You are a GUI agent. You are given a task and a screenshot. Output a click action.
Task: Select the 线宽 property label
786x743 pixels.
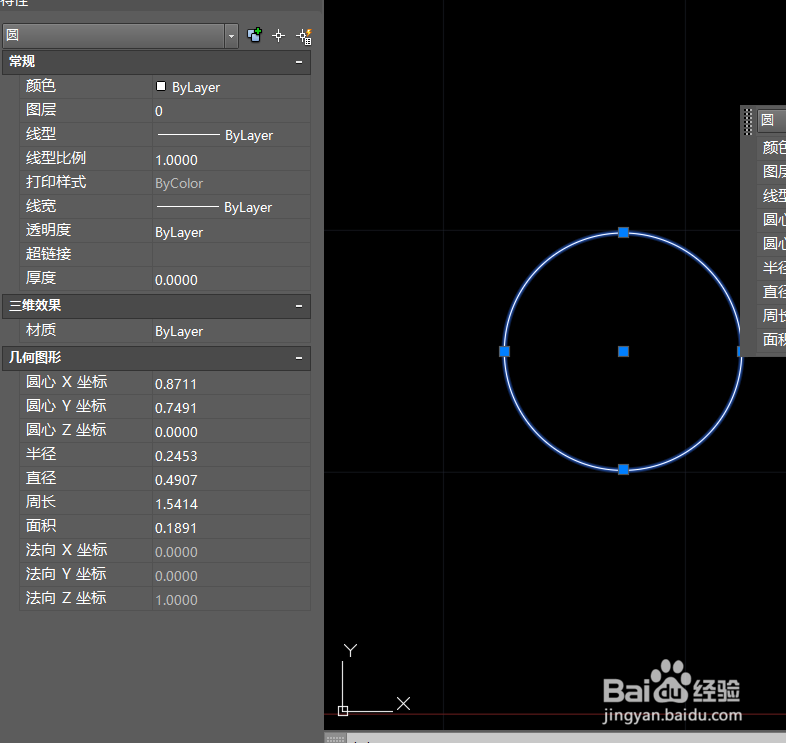pyautogui.click(x=41, y=206)
